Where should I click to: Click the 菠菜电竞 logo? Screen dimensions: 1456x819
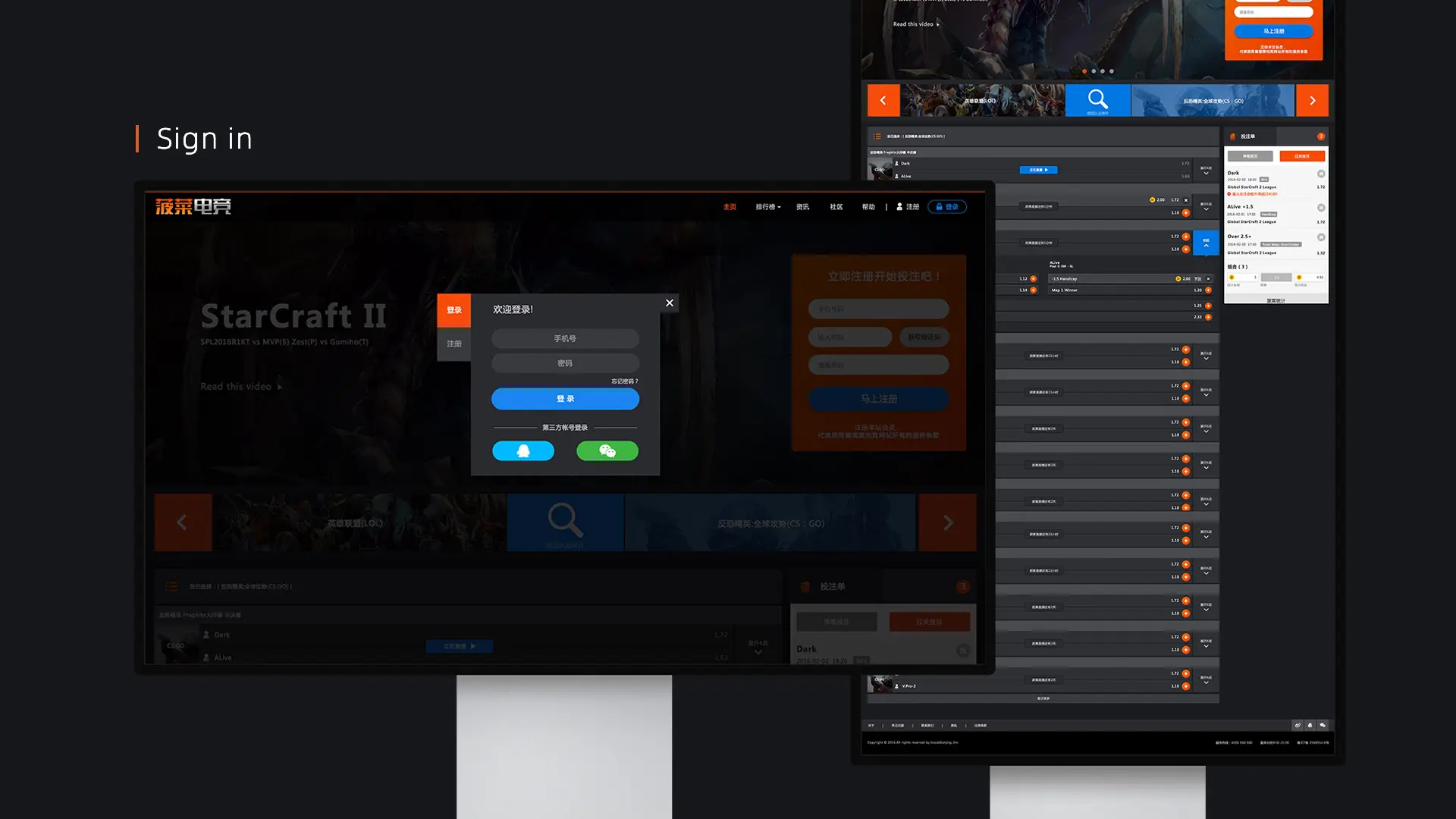click(x=193, y=206)
